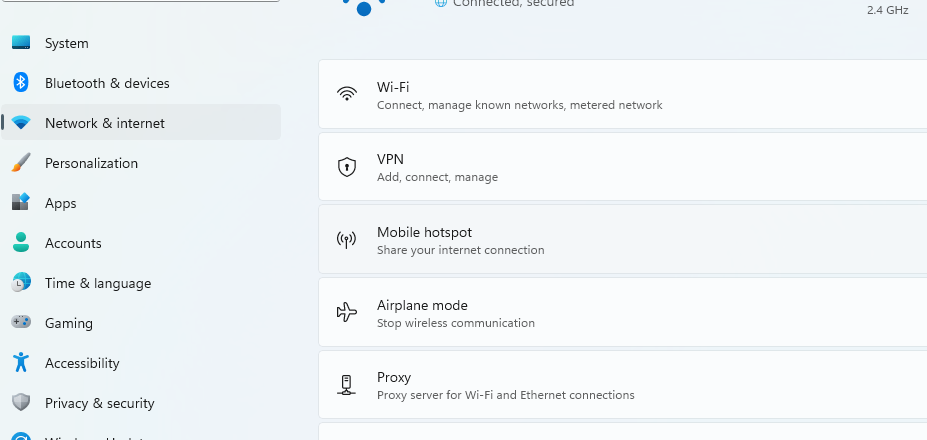The width and height of the screenshot is (927, 440).
Task: Click the Personalization paintbrush icon
Action: pyautogui.click(x=21, y=163)
